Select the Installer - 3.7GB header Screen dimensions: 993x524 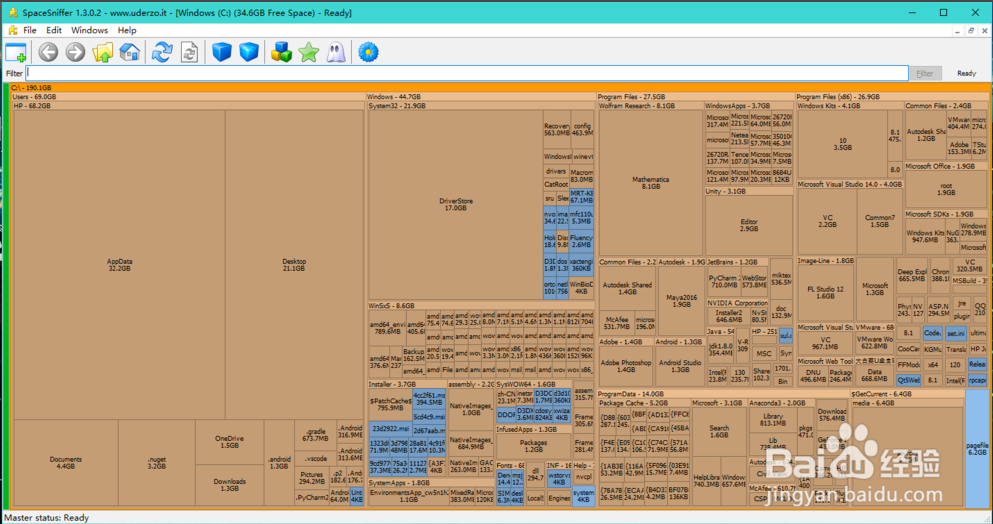407,384
